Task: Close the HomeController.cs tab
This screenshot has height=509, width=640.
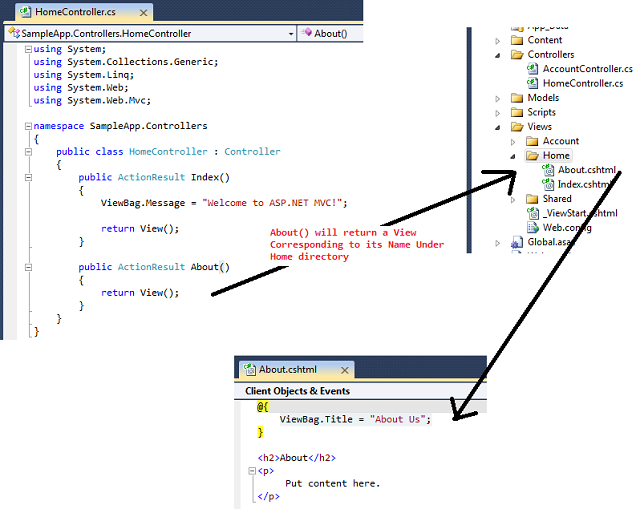Action: 142,12
